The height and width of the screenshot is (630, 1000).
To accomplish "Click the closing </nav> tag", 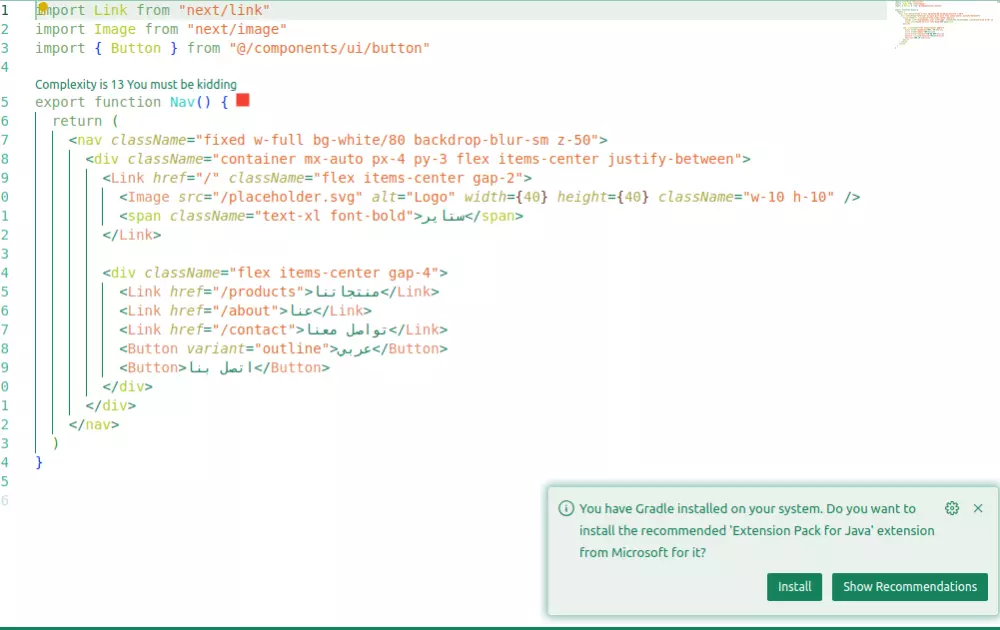I will click(94, 425).
